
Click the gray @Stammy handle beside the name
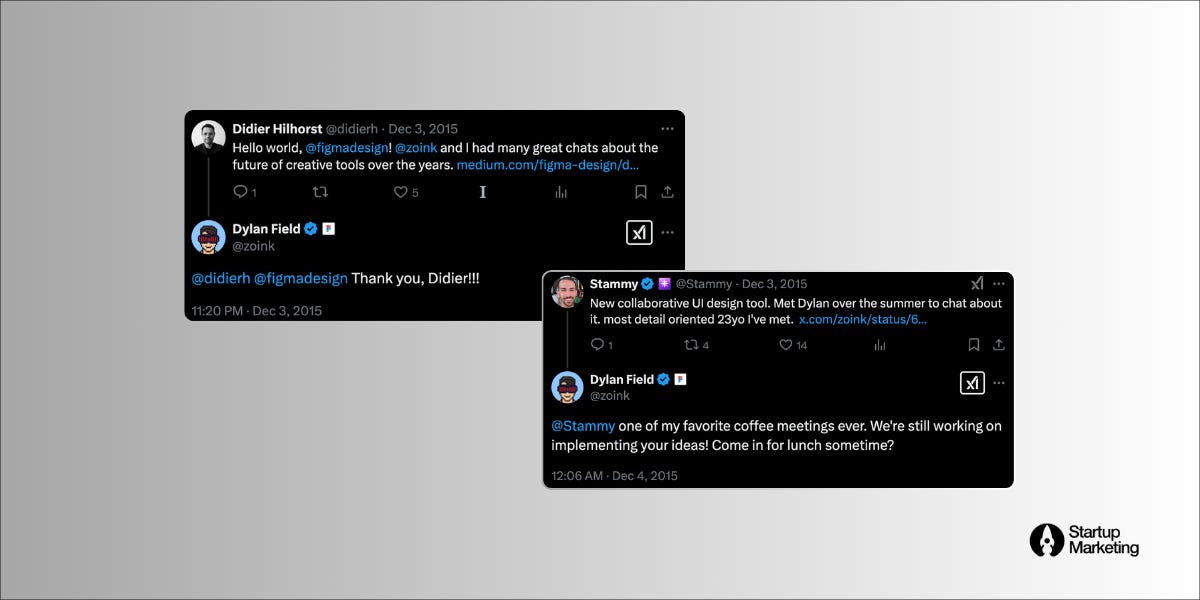click(x=704, y=284)
